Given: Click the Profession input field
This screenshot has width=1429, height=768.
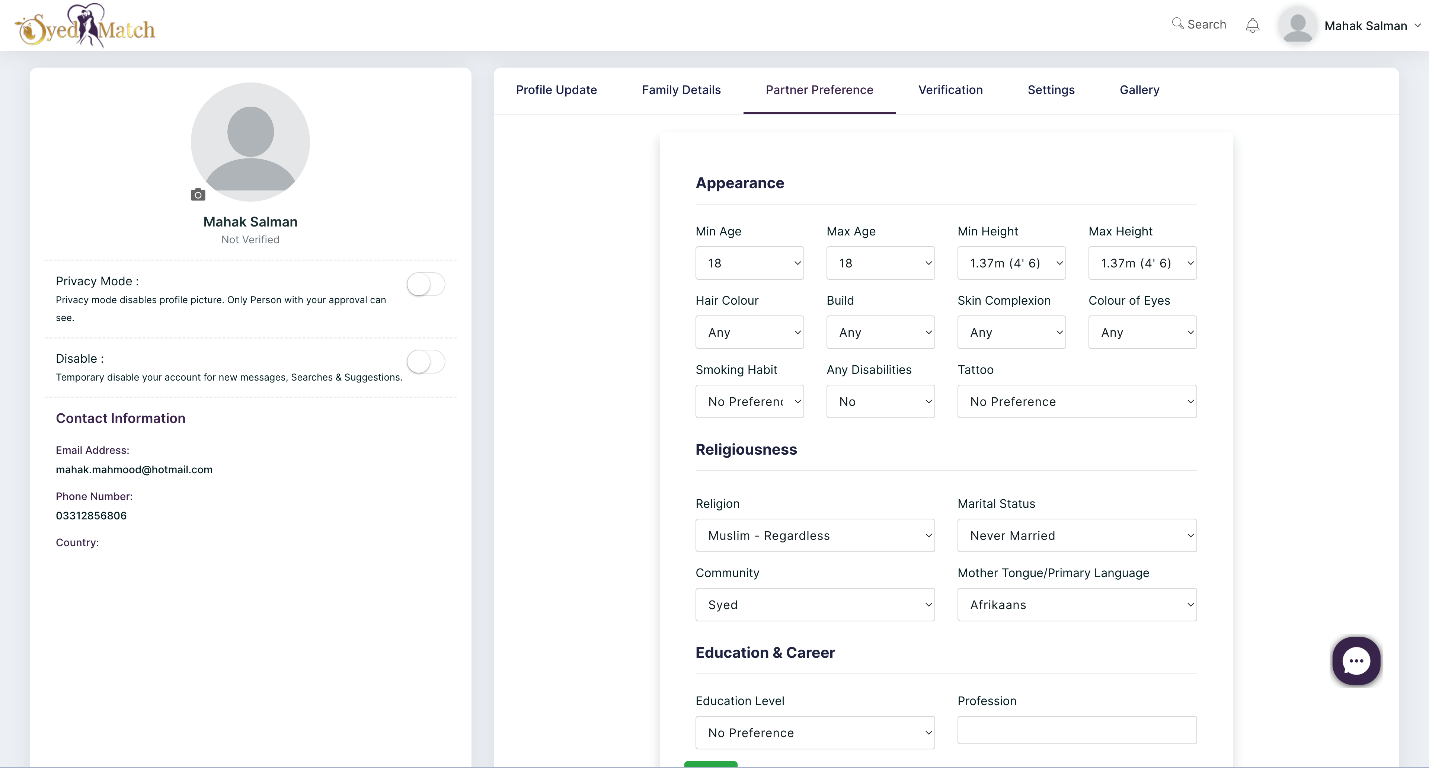Looking at the screenshot, I should point(1077,730).
